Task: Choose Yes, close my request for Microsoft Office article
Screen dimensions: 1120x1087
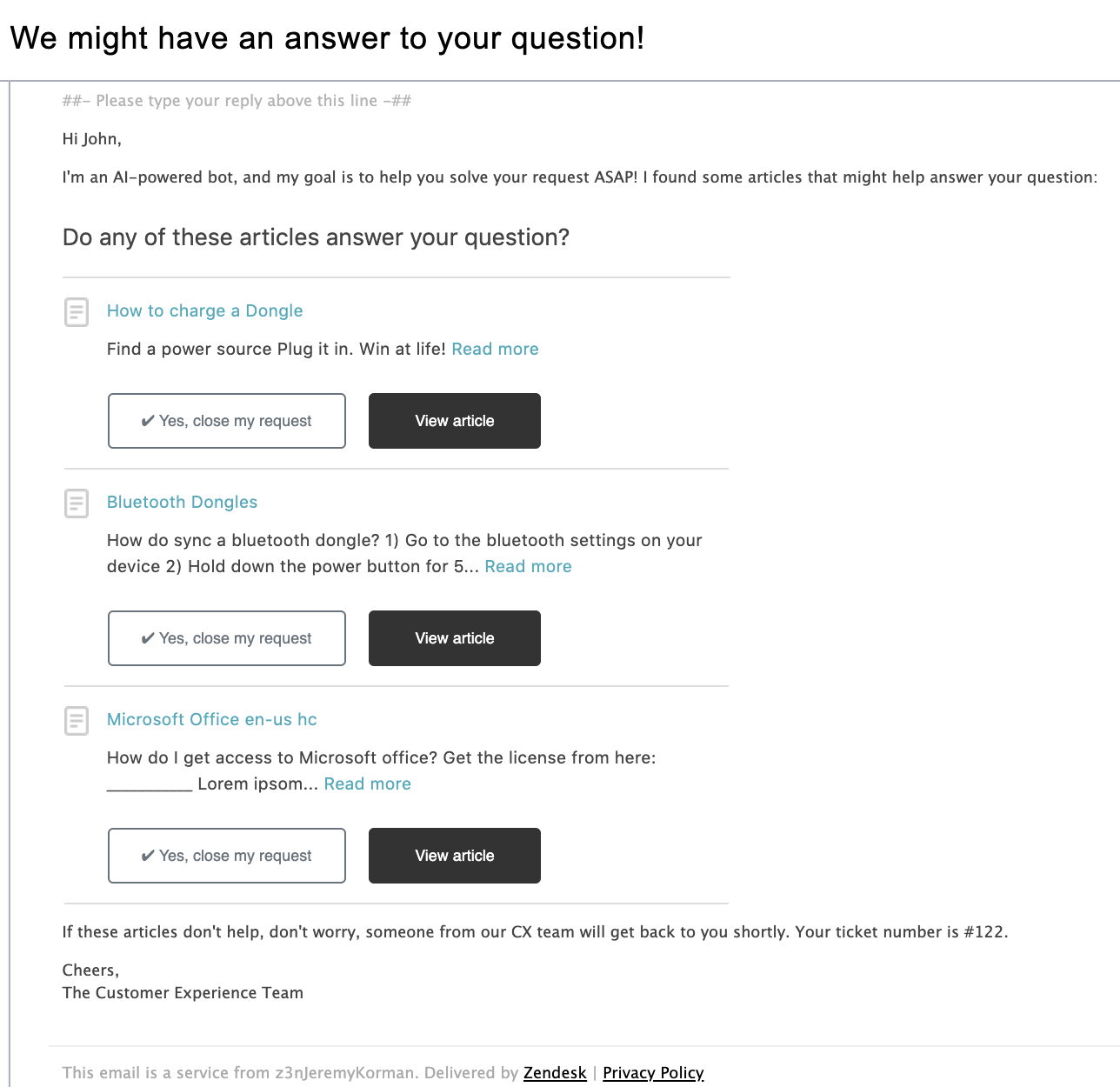Action: click(227, 856)
